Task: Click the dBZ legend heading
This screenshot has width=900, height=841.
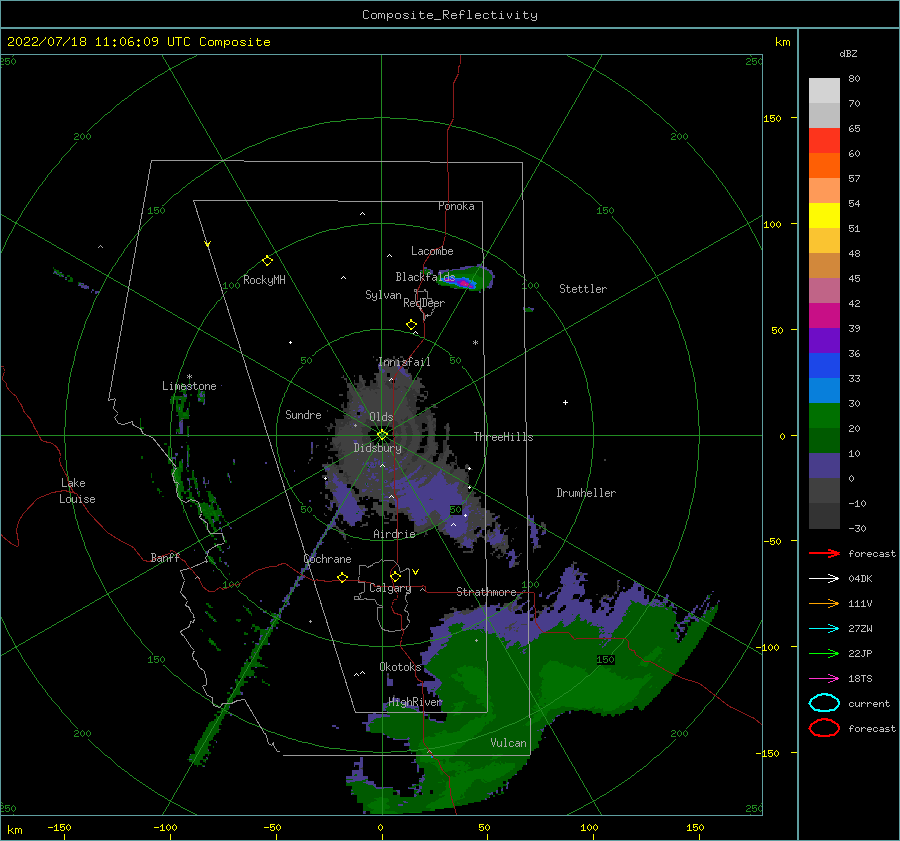Action: (x=848, y=54)
